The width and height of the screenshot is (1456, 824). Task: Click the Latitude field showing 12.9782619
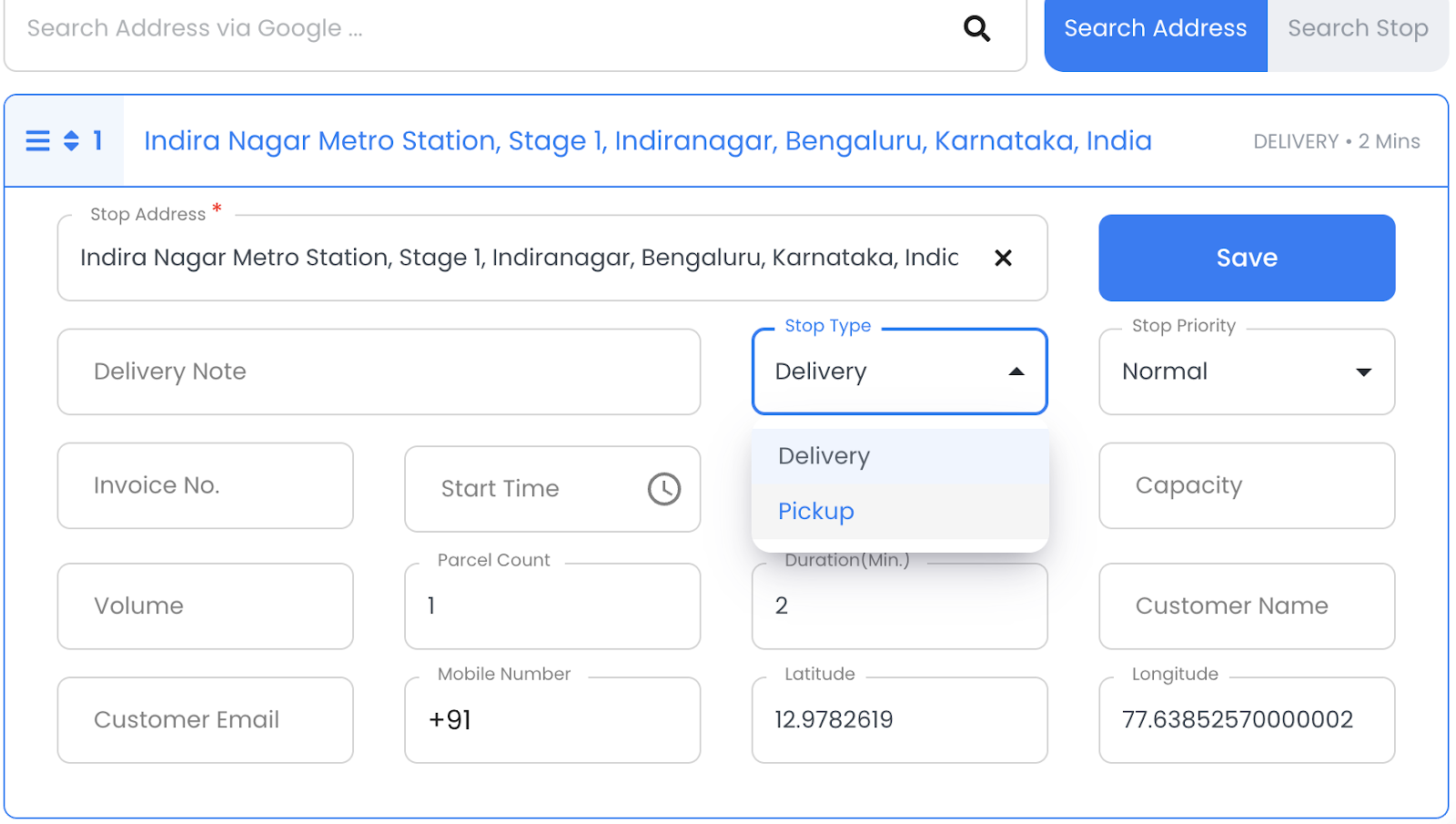point(899,719)
